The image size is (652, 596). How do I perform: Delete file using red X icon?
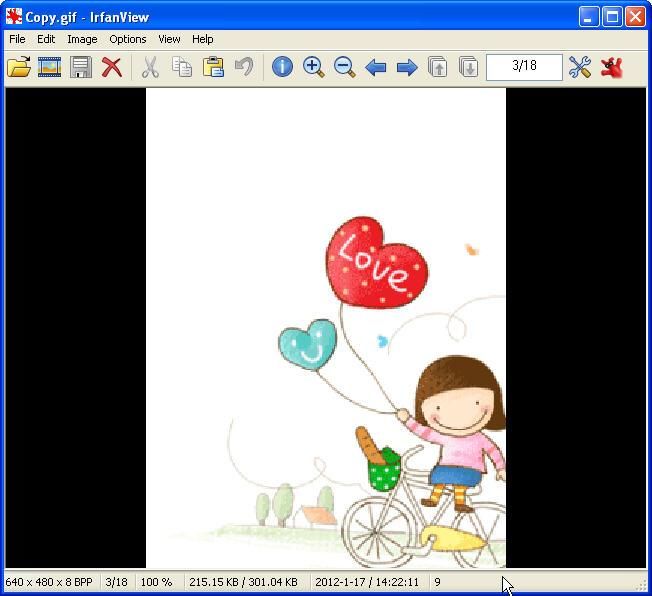[112, 67]
